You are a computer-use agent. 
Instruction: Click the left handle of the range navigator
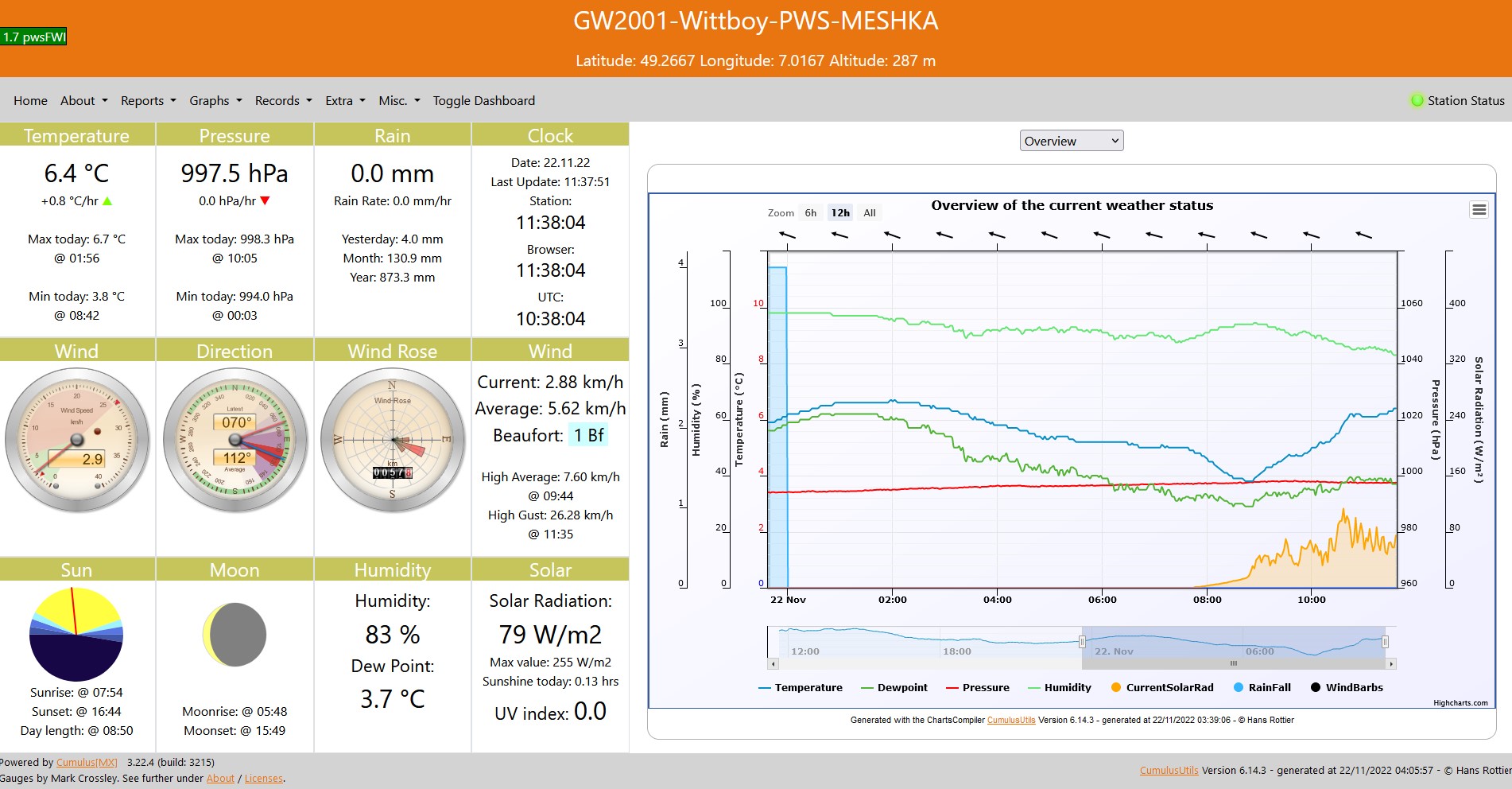click(1082, 642)
